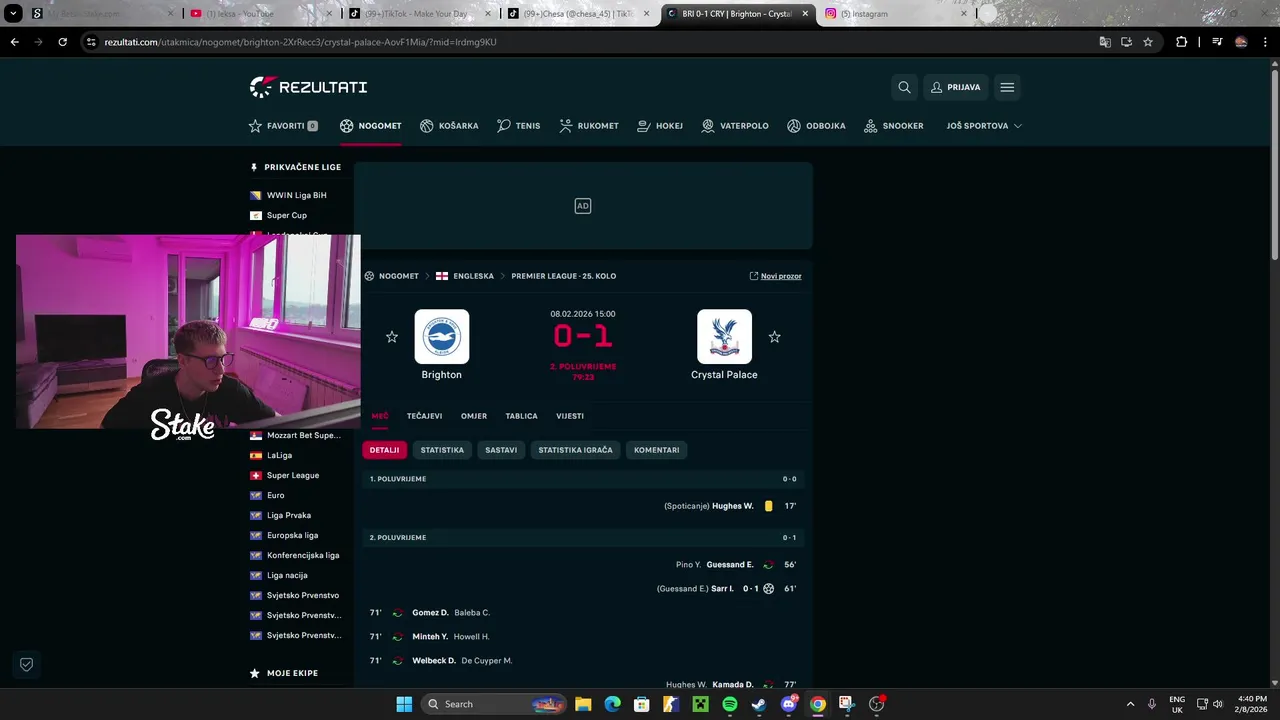Click the Crystal Palace club crest
Screen dimensions: 1280x720
point(724,336)
